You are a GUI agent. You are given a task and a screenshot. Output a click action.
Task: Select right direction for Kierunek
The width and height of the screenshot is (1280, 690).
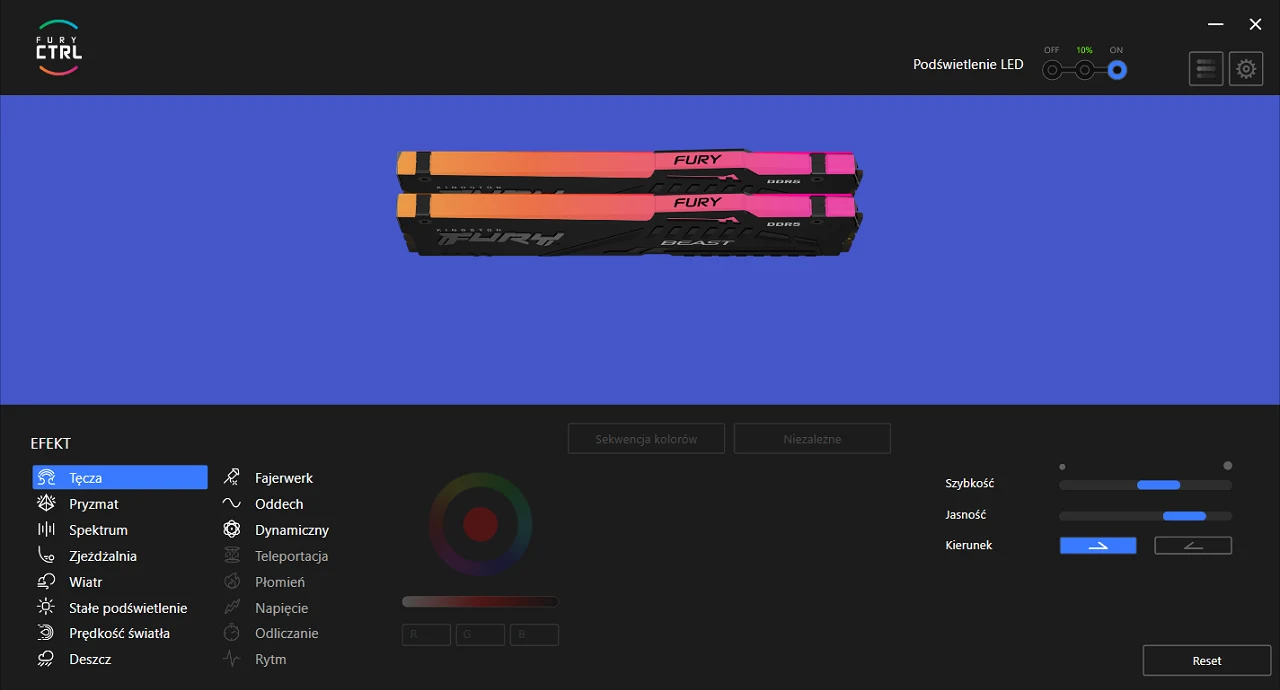(1098, 545)
